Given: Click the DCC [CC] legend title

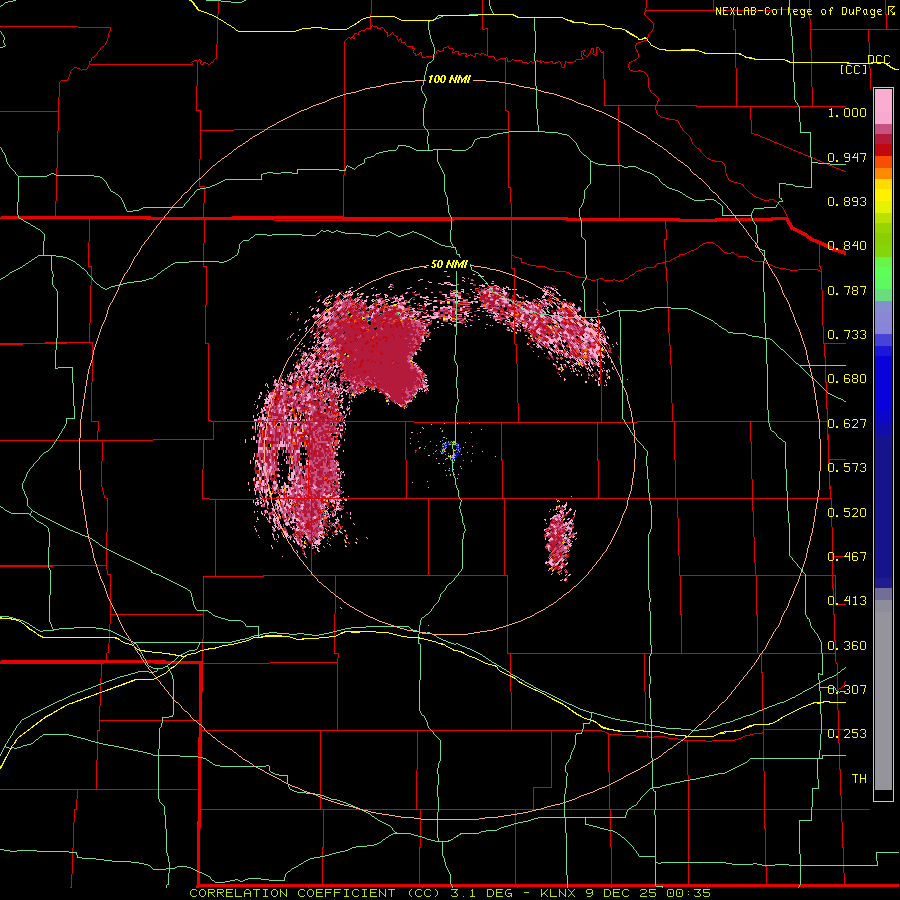Looking at the screenshot, I should point(865,64).
